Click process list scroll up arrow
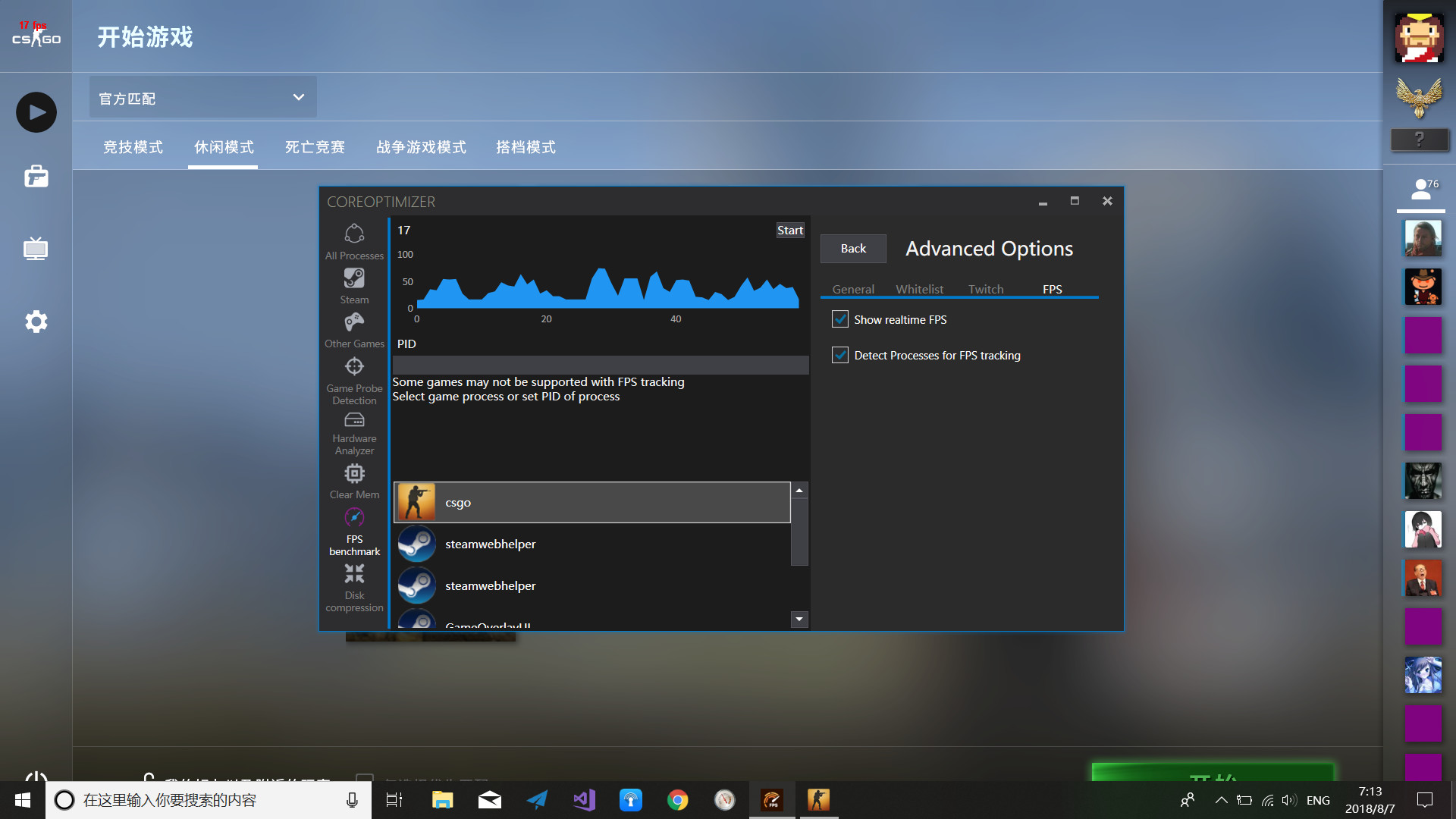The width and height of the screenshot is (1456, 819). [x=799, y=491]
